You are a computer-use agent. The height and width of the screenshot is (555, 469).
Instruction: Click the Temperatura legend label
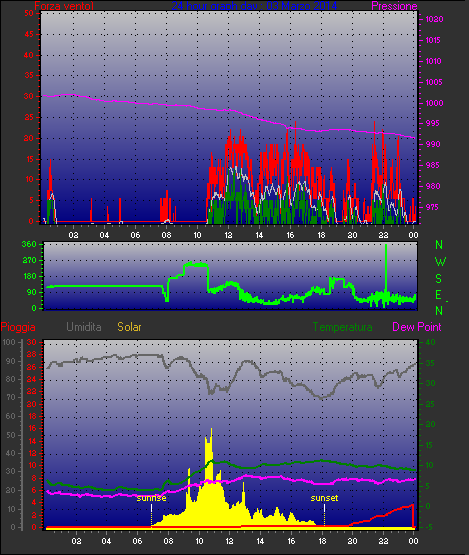pos(342,327)
